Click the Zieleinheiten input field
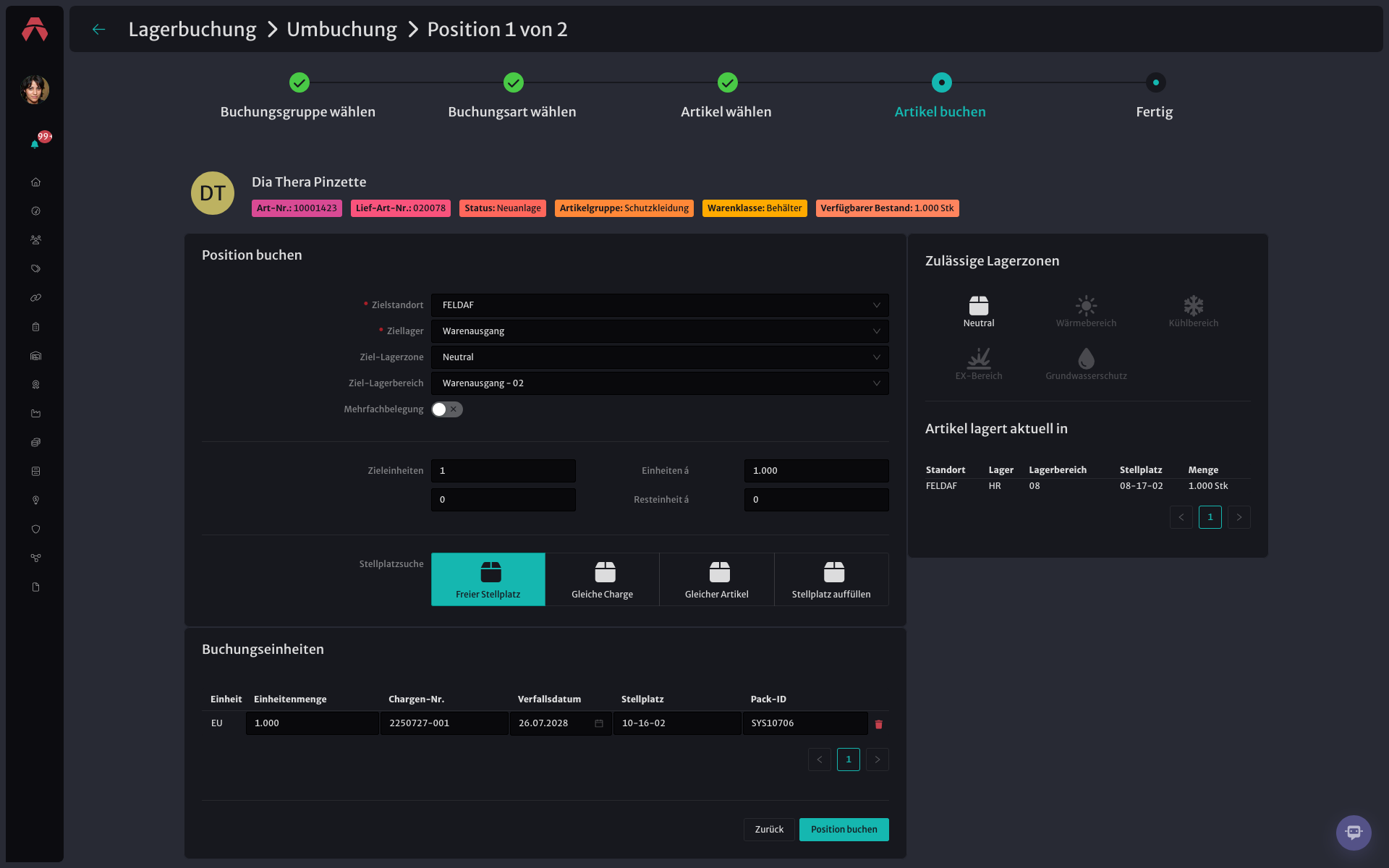Viewport: 1389px width, 868px height. click(504, 471)
